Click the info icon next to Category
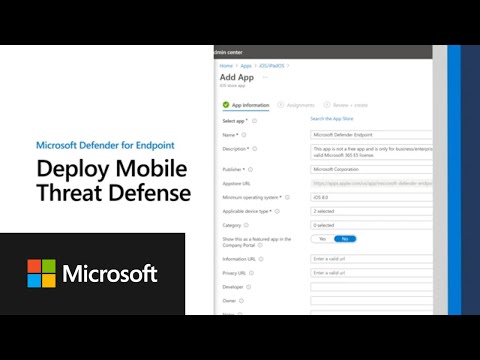 [246, 225]
